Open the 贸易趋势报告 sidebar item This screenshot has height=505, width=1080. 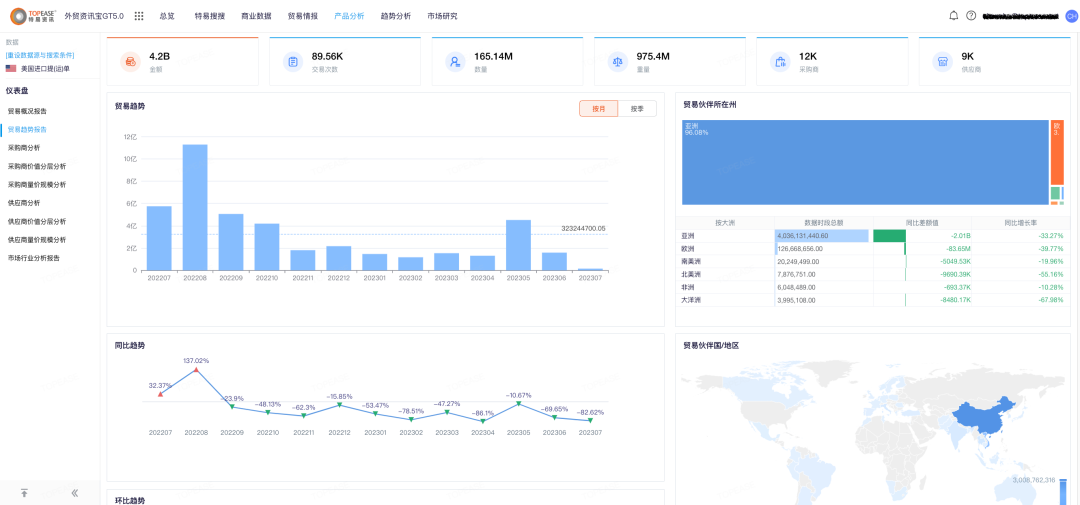click(x=28, y=130)
